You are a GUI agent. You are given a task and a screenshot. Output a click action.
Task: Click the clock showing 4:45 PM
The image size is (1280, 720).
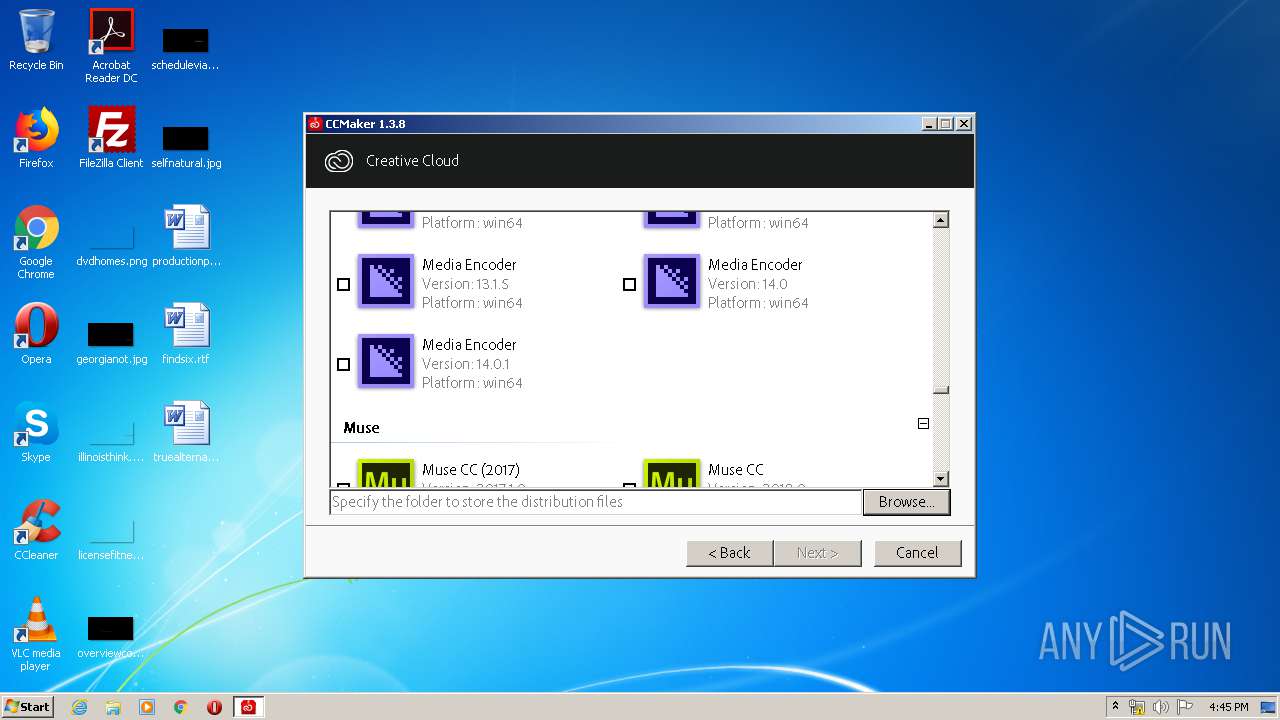(1228, 707)
